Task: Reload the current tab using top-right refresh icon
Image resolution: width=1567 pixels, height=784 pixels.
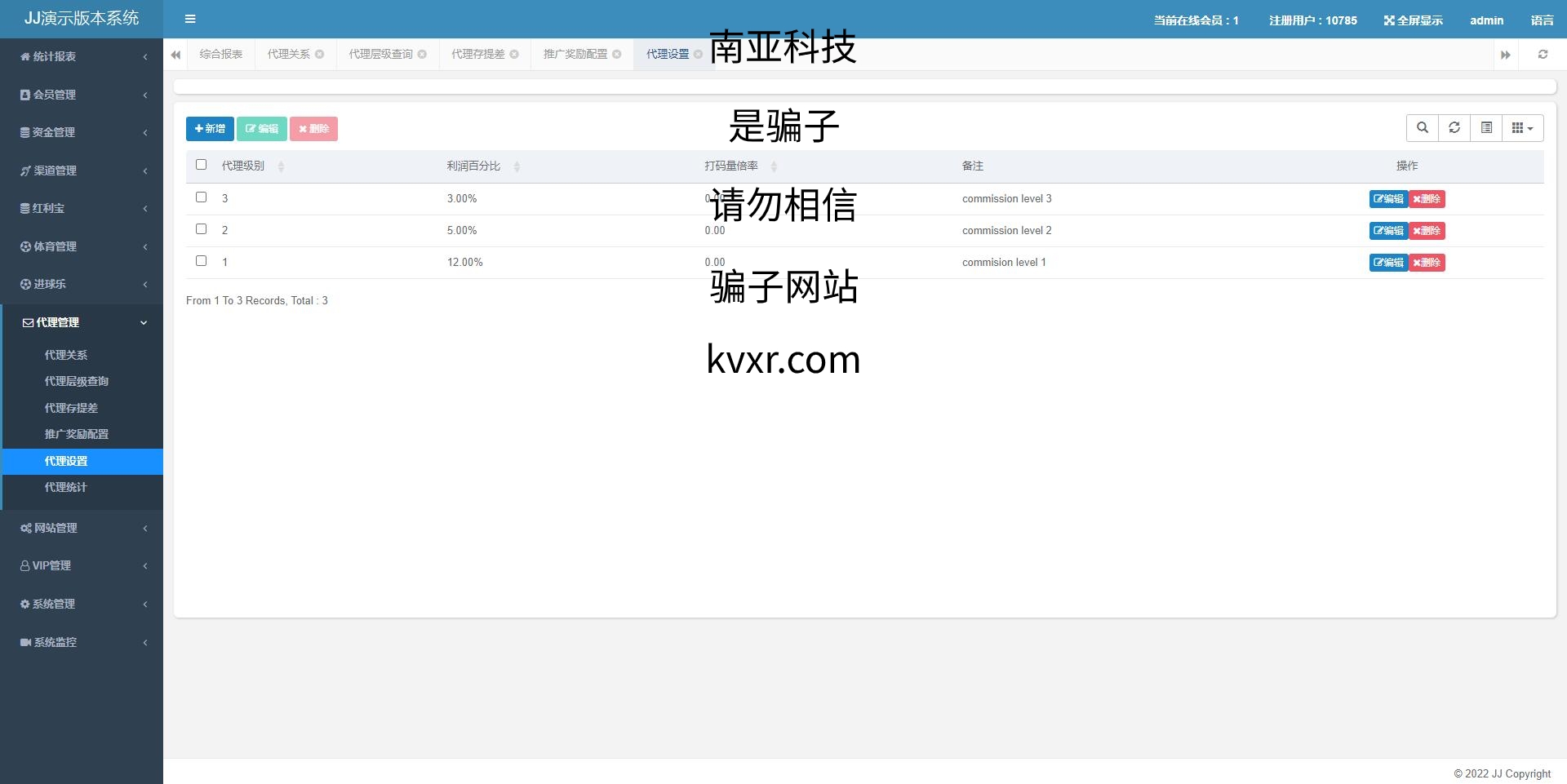Action: click(x=1543, y=55)
